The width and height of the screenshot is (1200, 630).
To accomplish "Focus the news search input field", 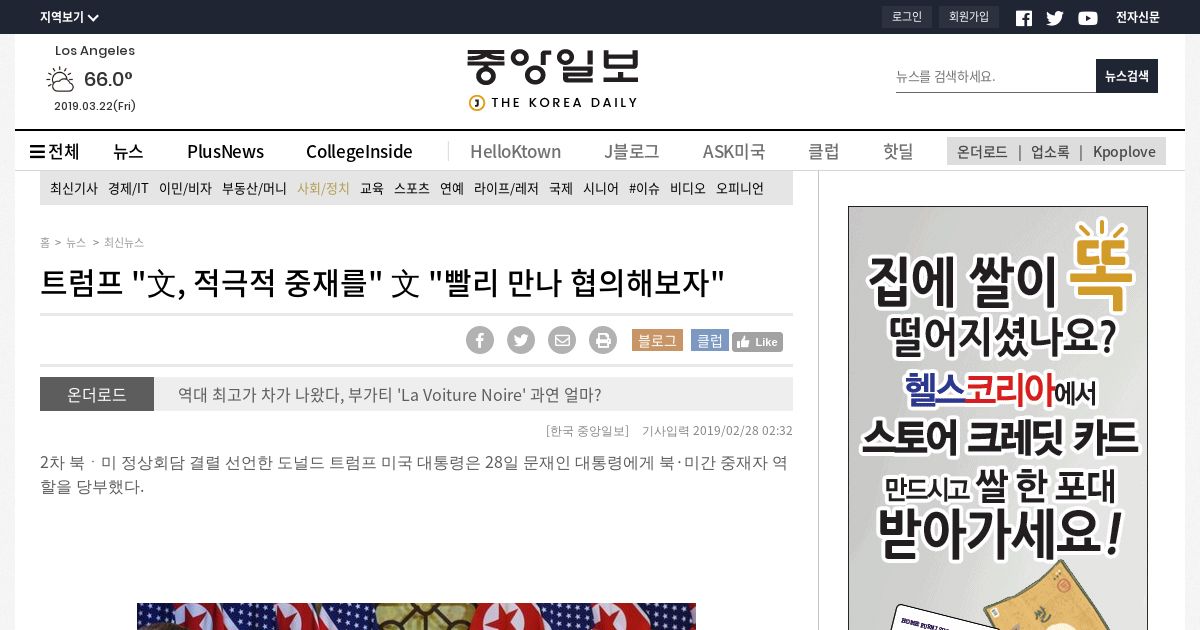I will tap(995, 76).
